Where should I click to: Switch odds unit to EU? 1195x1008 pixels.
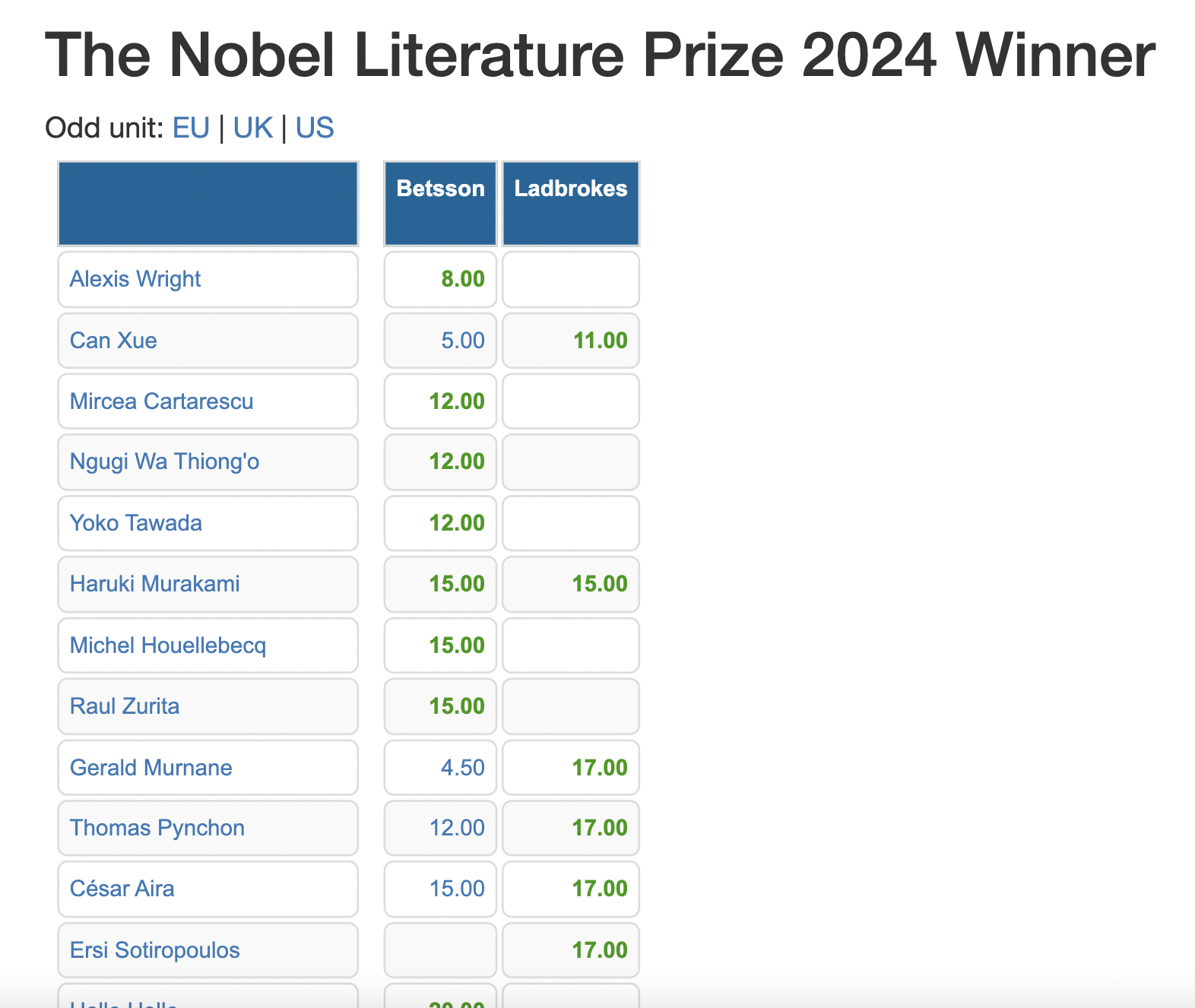(x=191, y=128)
